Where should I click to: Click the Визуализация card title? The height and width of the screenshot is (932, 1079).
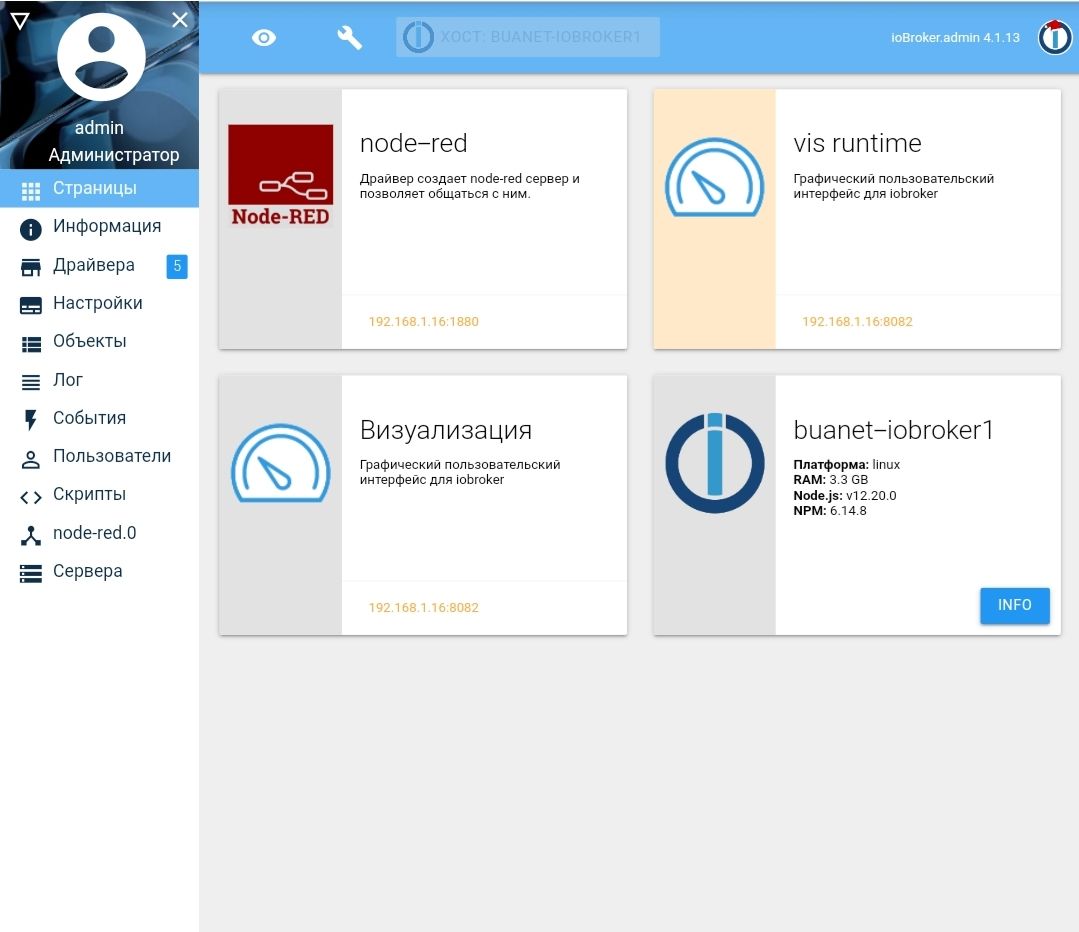pyautogui.click(x=446, y=430)
